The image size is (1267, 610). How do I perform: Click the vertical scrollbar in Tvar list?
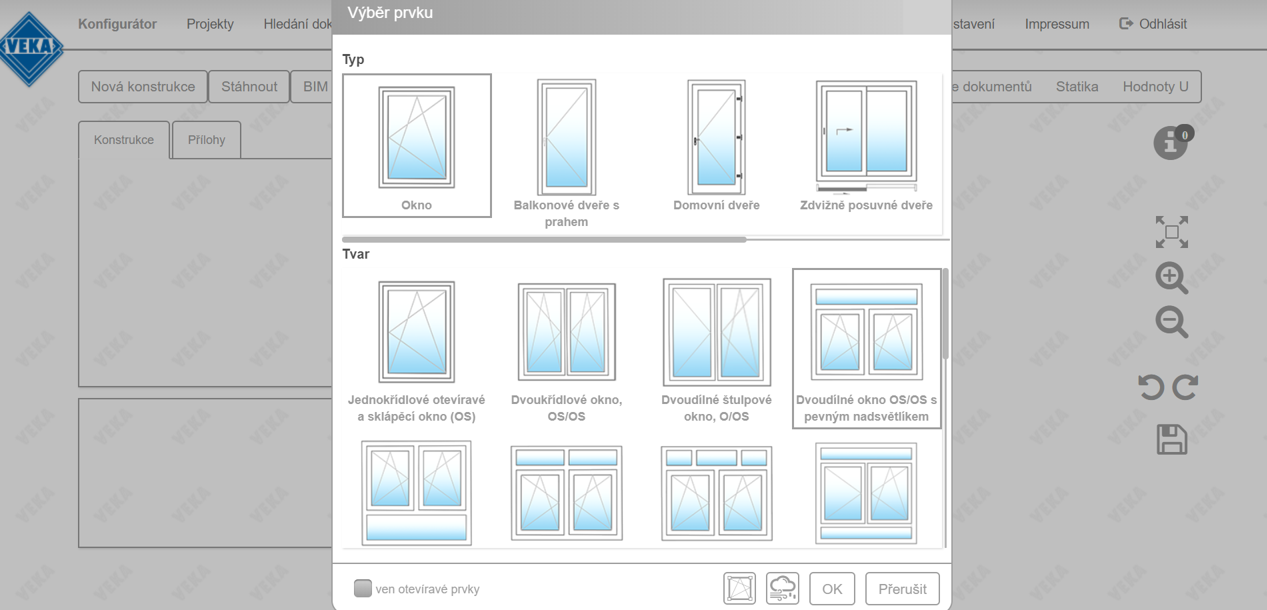click(x=945, y=315)
